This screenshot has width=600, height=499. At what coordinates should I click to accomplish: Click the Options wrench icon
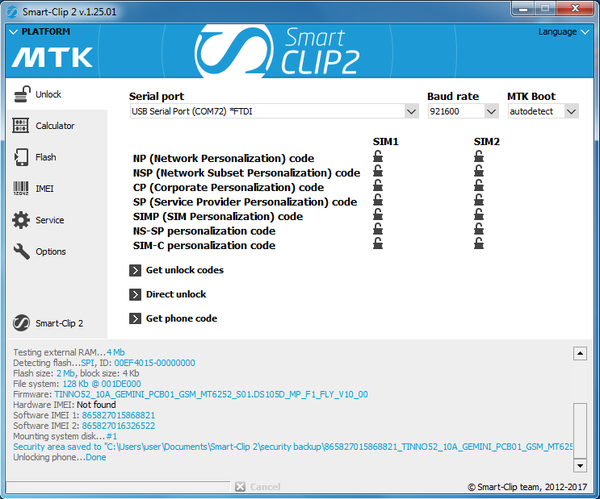[20, 251]
